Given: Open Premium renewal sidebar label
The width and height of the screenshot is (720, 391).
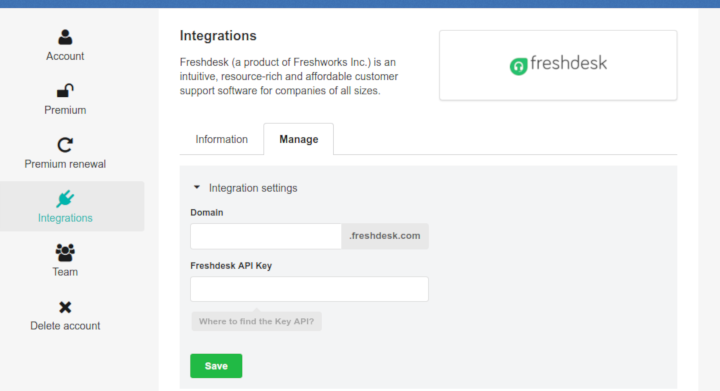Looking at the screenshot, I should click(65, 164).
